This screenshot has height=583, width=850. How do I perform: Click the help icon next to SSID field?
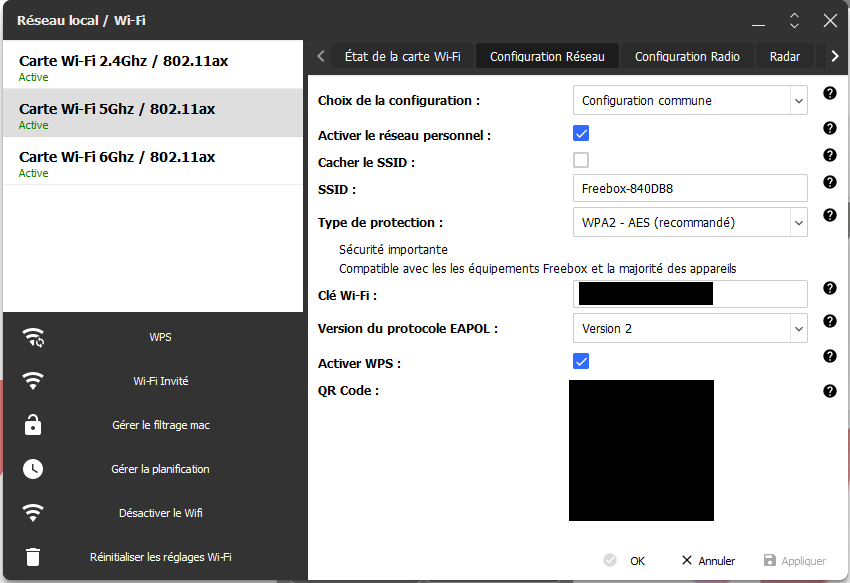click(829, 182)
